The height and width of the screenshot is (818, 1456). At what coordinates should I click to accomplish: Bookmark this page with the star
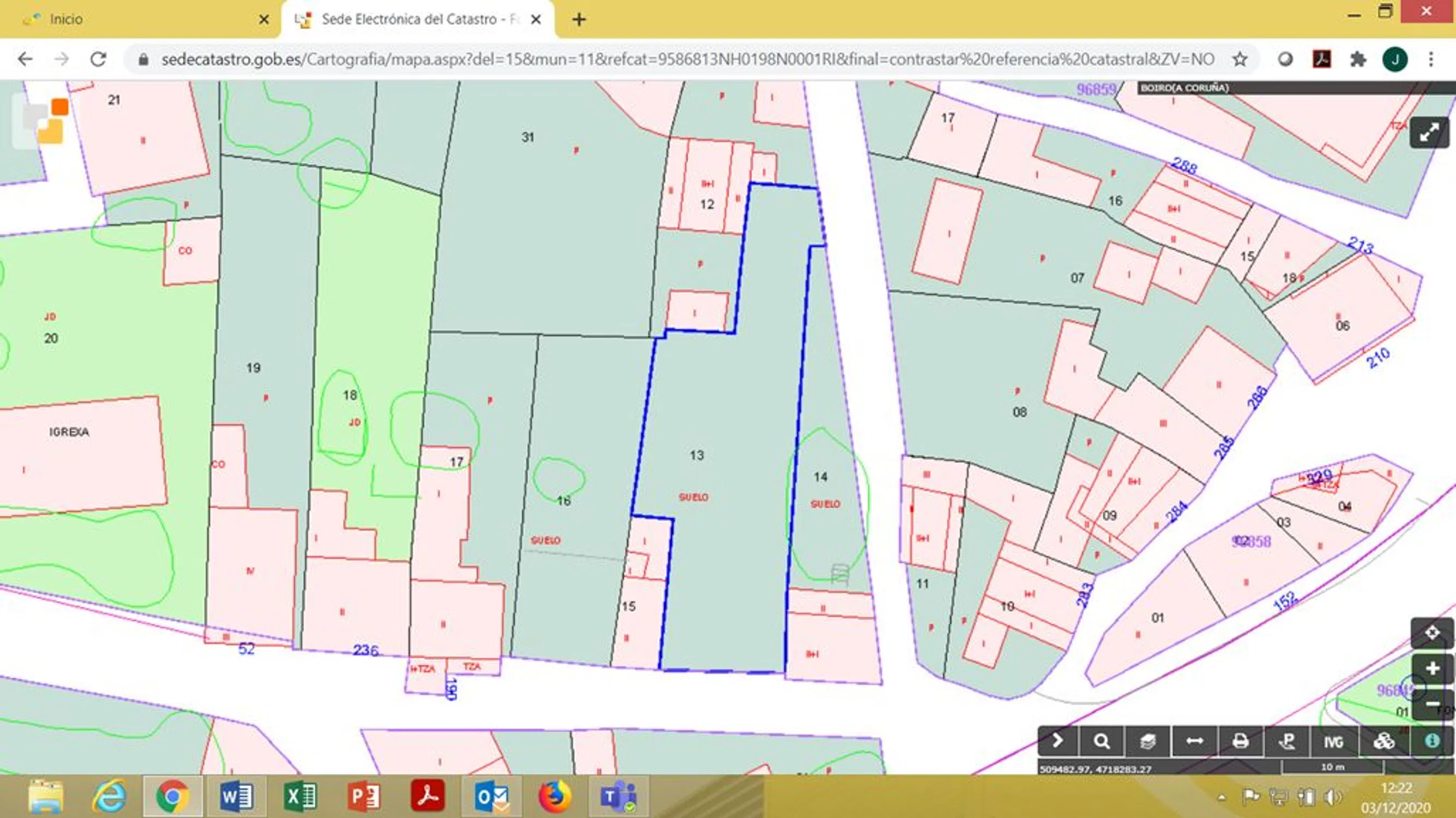tap(1240, 59)
